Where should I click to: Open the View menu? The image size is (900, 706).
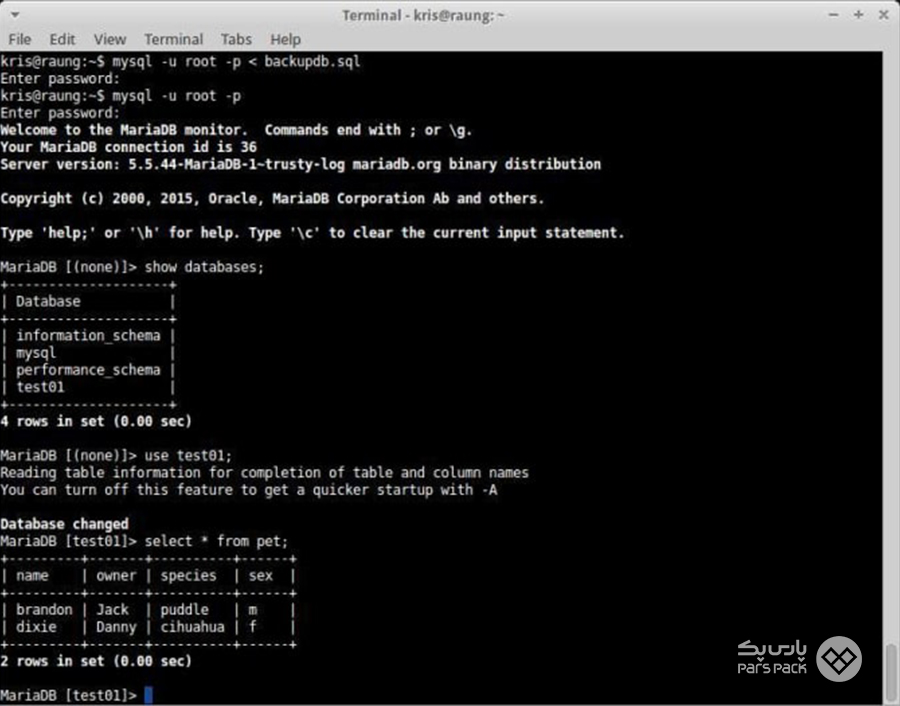110,39
